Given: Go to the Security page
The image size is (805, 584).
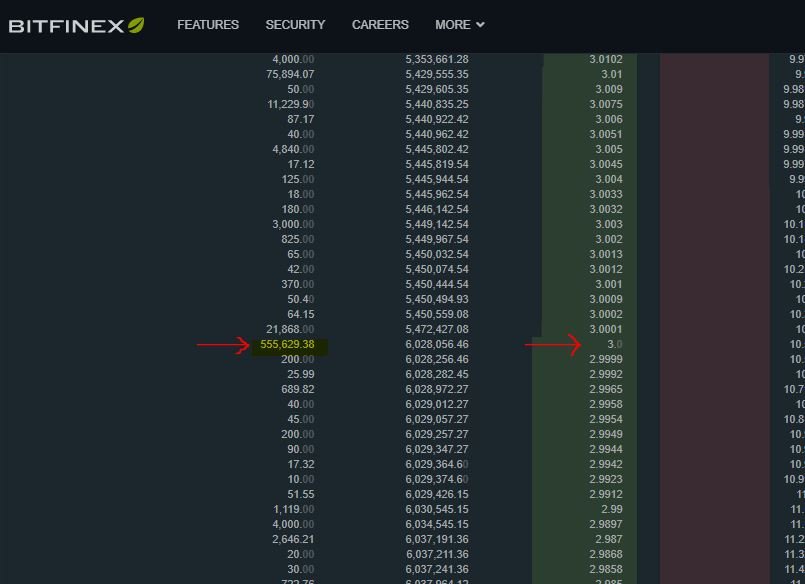Looking at the screenshot, I should 295,25.
